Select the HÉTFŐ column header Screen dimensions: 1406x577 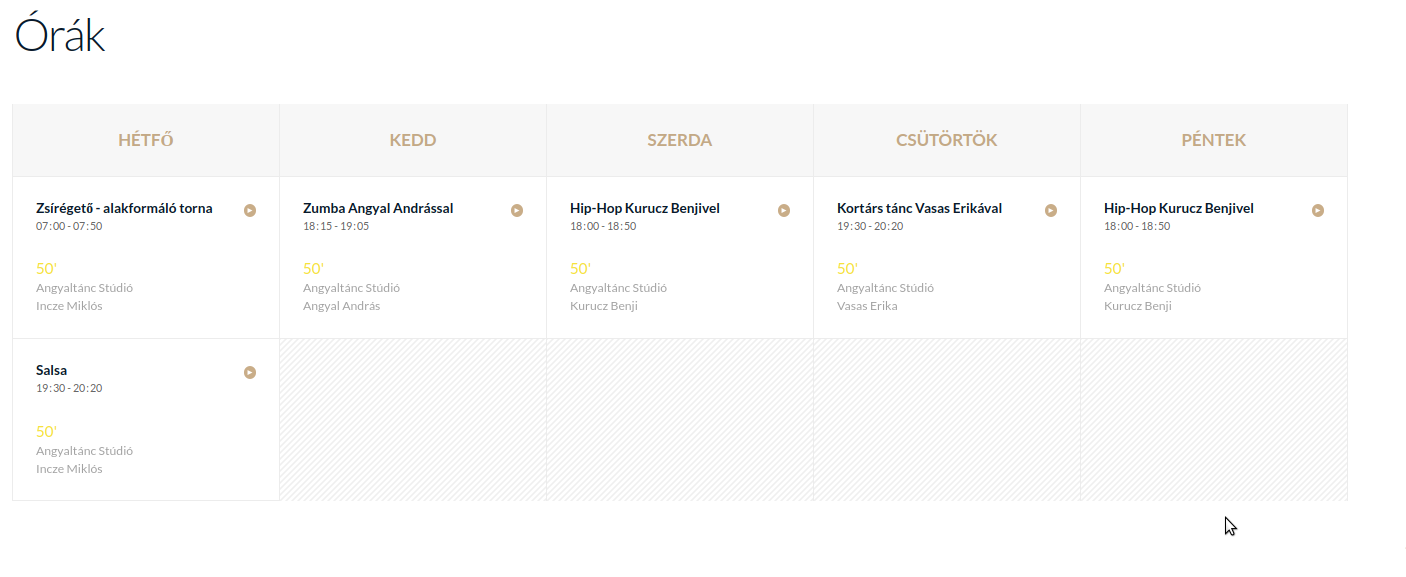click(146, 140)
